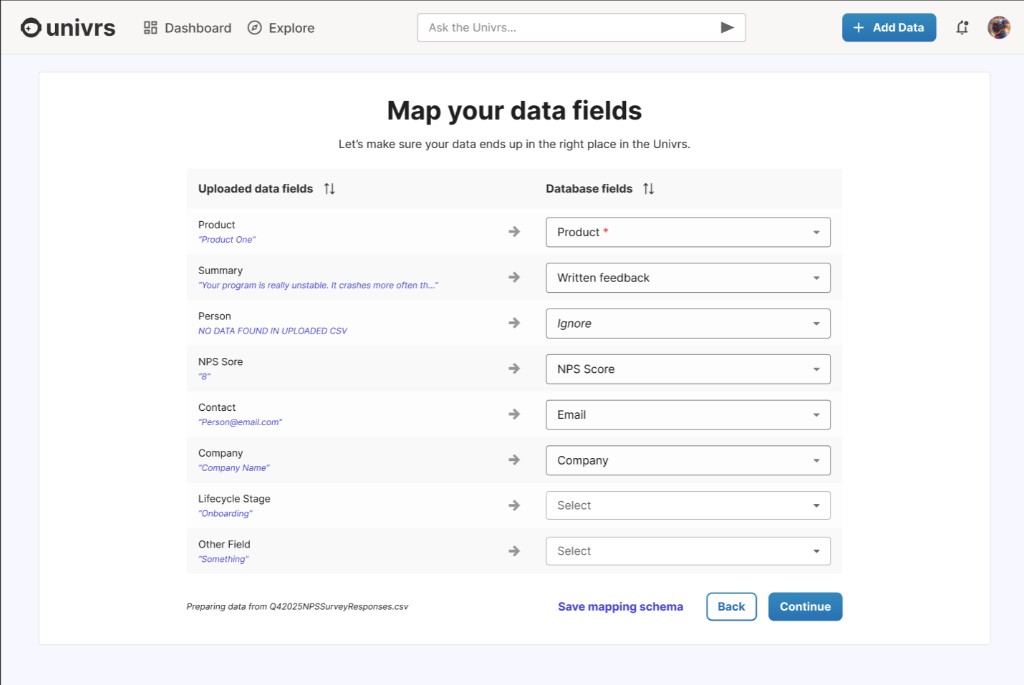Click the Summary sample feedback text
Image resolution: width=1024 pixels, height=685 pixels.
(318, 285)
